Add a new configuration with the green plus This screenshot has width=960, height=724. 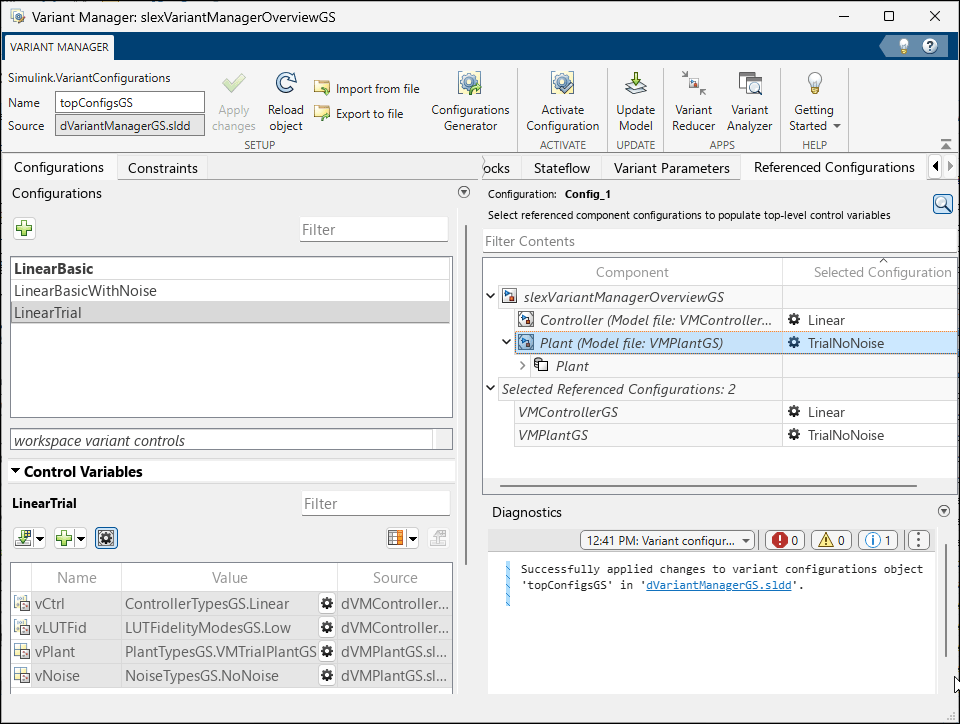tap(24, 228)
